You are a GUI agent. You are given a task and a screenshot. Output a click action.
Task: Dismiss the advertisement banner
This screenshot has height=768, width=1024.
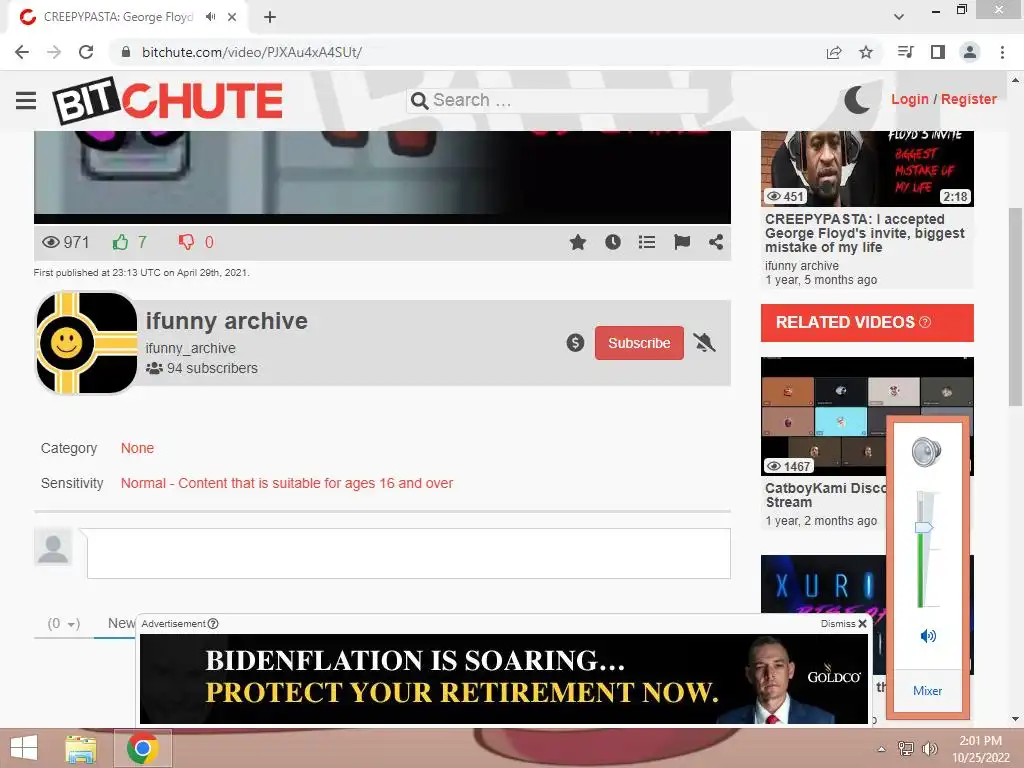click(x=844, y=624)
